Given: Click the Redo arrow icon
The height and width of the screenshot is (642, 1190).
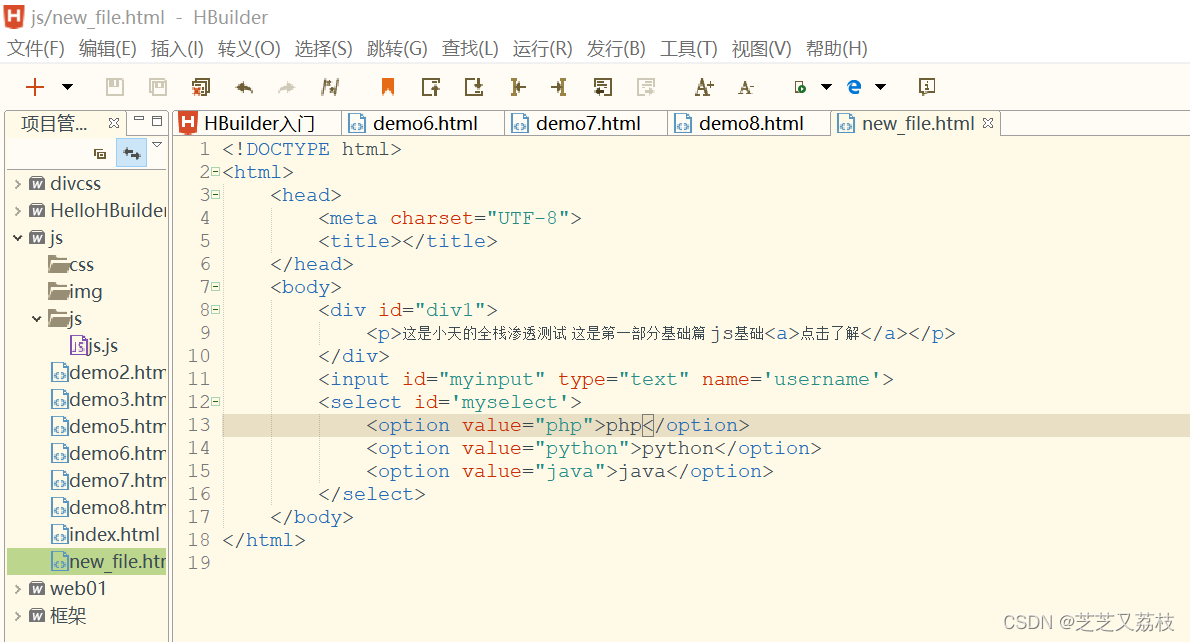Looking at the screenshot, I should 286,87.
